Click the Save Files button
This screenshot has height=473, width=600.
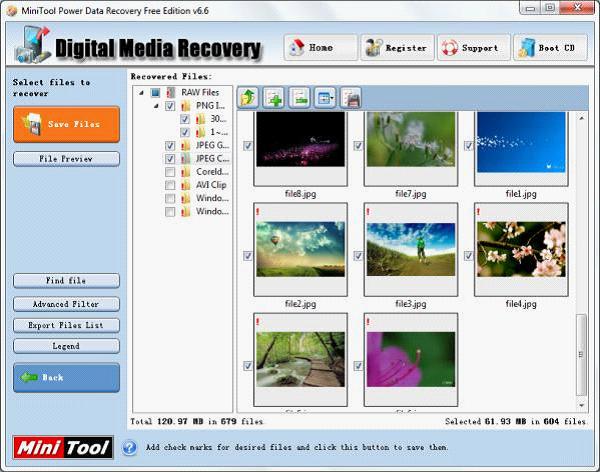click(x=67, y=124)
